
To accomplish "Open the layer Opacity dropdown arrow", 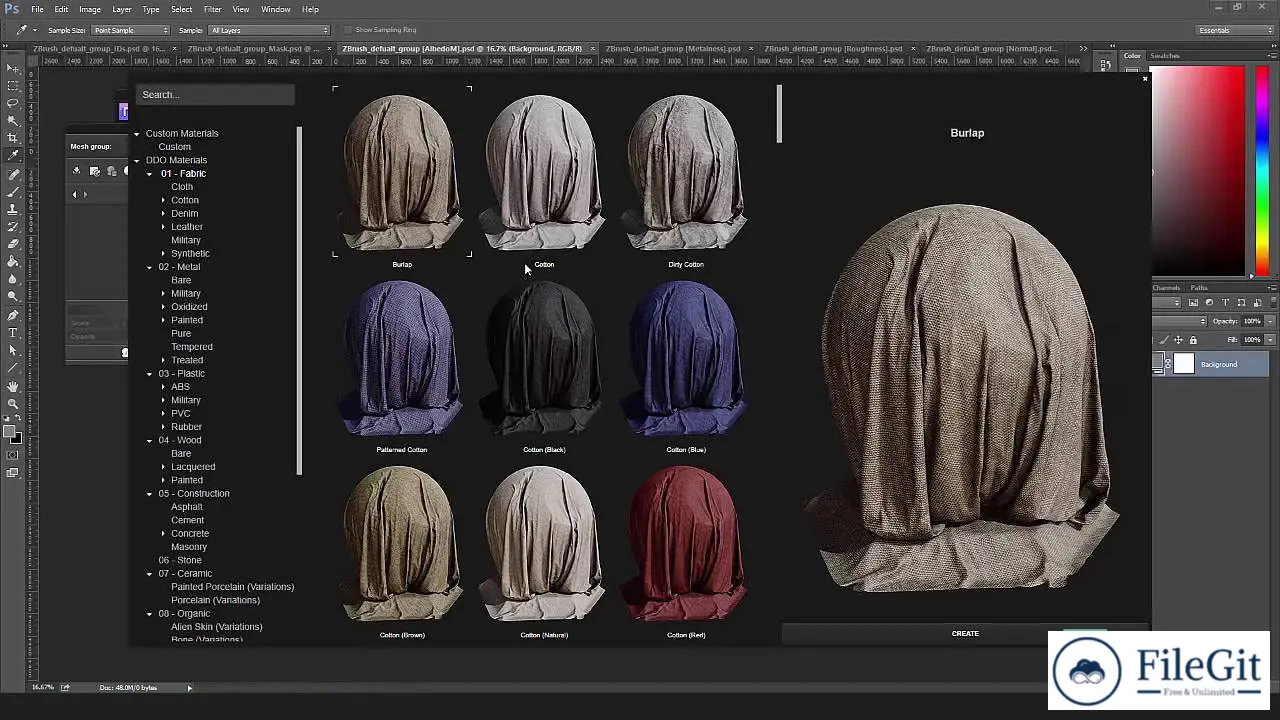I will (x=1270, y=321).
